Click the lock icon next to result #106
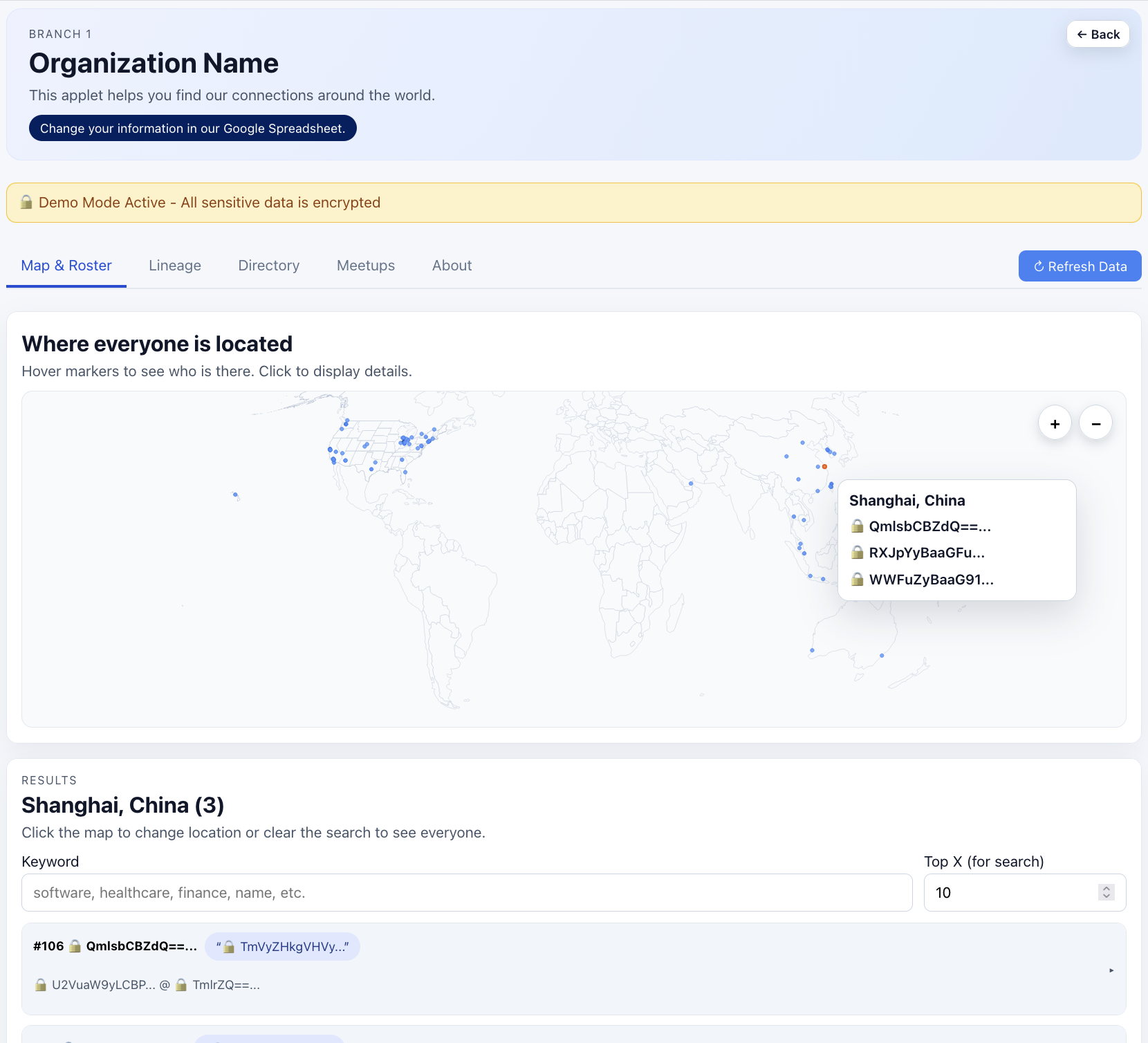The width and height of the screenshot is (1148, 1043). point(75,946)
